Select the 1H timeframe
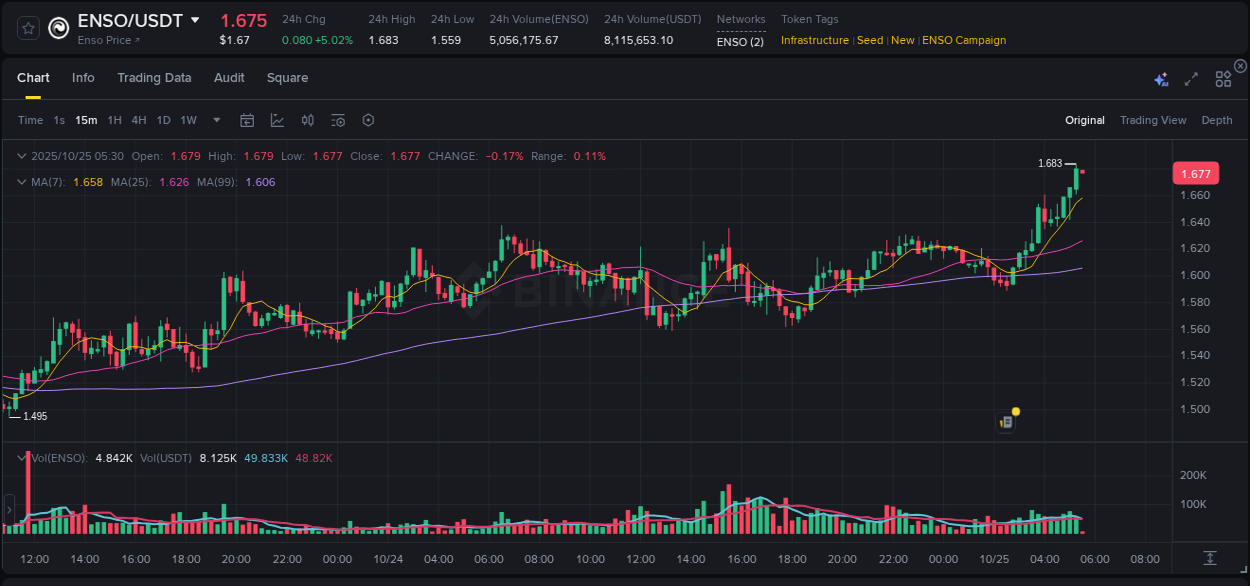 point(113,119)
